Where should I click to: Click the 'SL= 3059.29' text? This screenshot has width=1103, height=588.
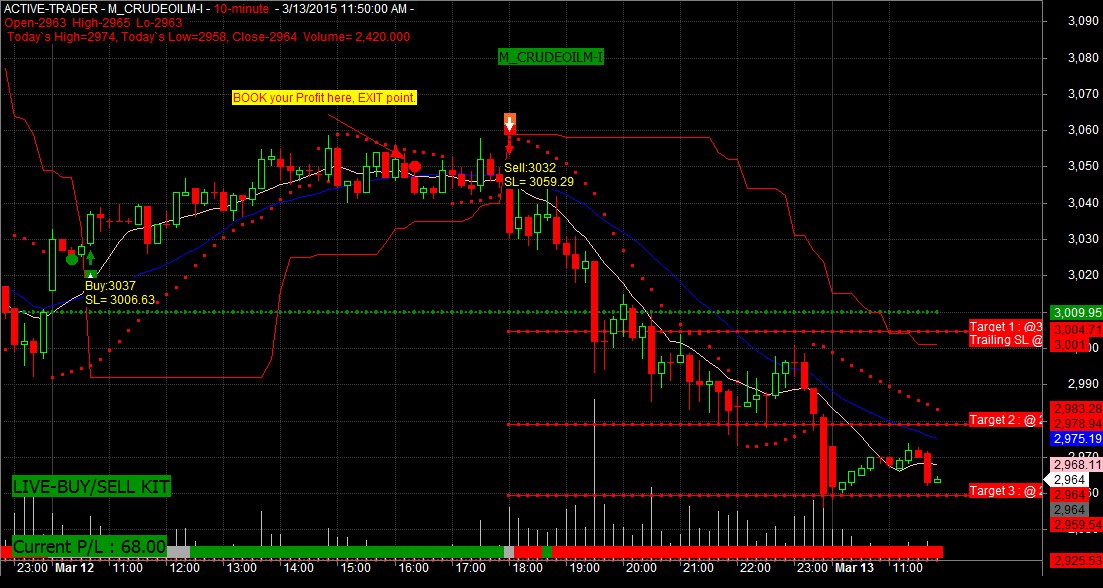(539, 181)
